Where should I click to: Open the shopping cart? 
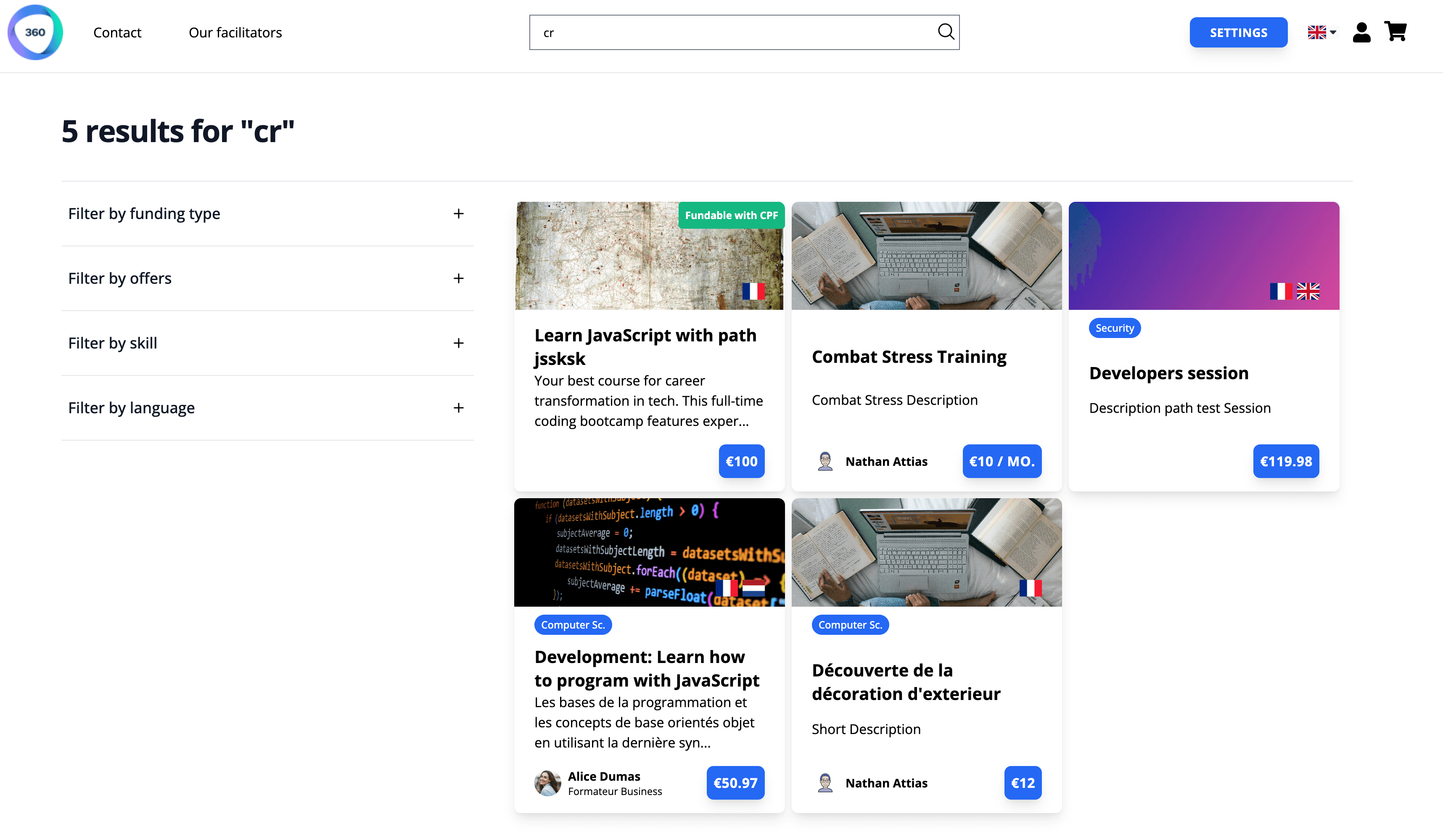[x=1395, y=32]
